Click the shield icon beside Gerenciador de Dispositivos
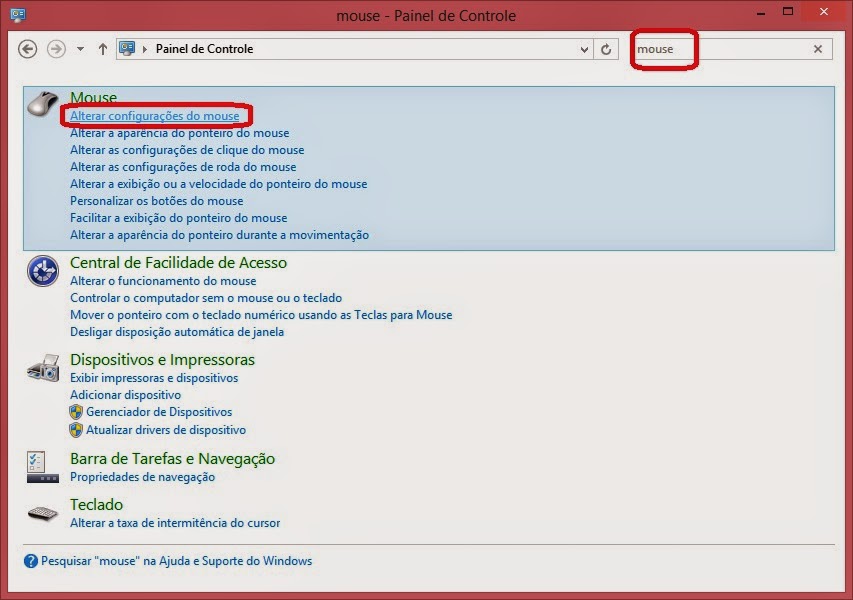The image size is (853, 600). (x=76, y=412)
